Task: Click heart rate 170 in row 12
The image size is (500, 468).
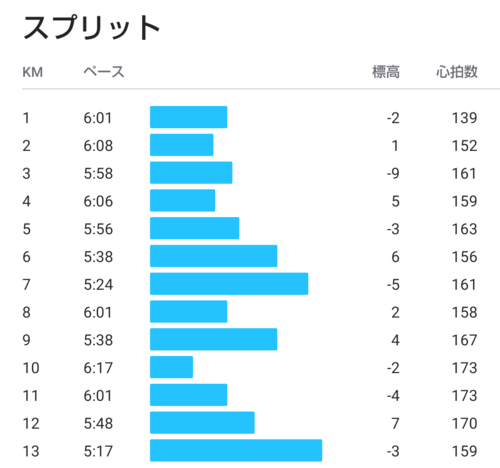Action: pyautogui.click(x=464, y=423)
